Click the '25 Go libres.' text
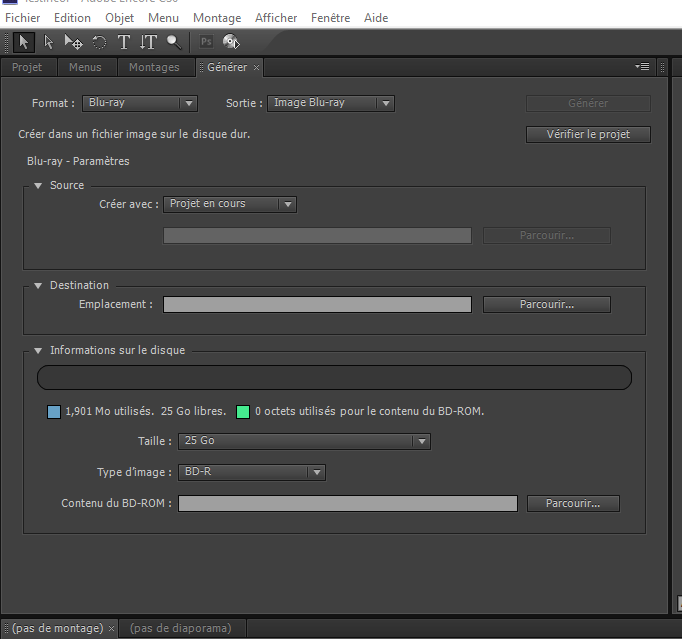This screenshot has width=682, height=639. [194, 412]
